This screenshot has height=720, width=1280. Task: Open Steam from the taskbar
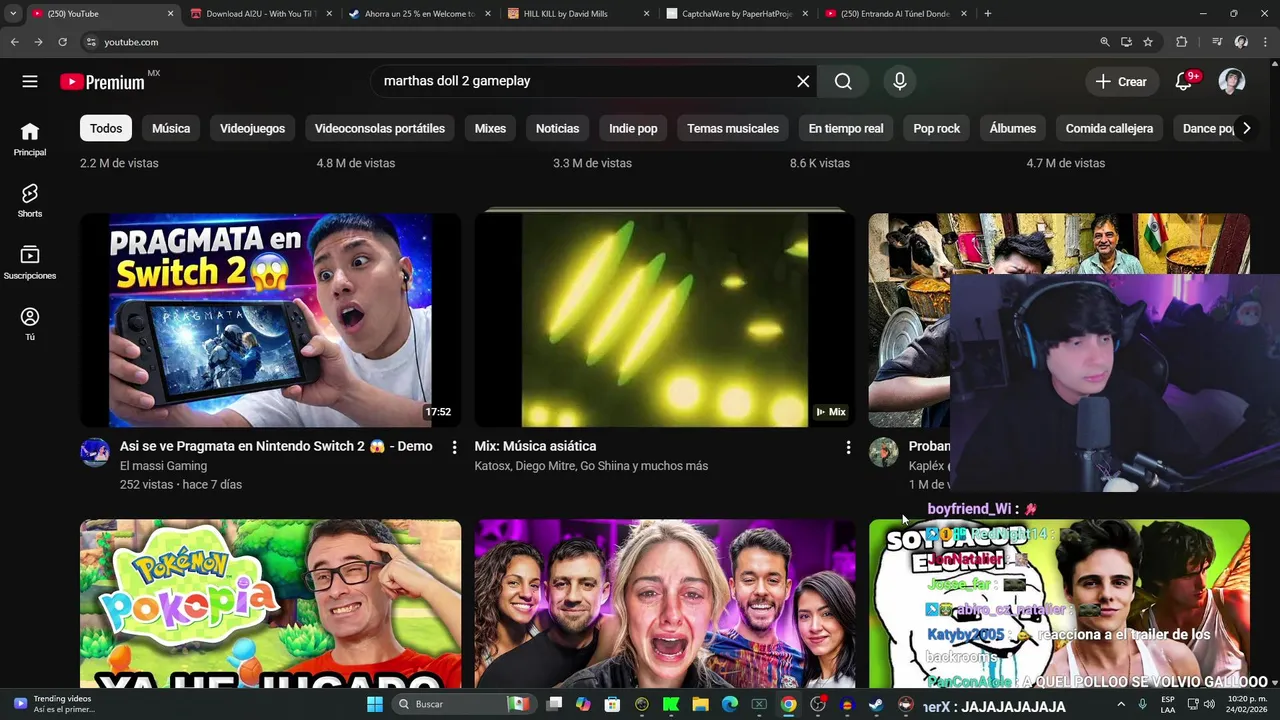876,704
